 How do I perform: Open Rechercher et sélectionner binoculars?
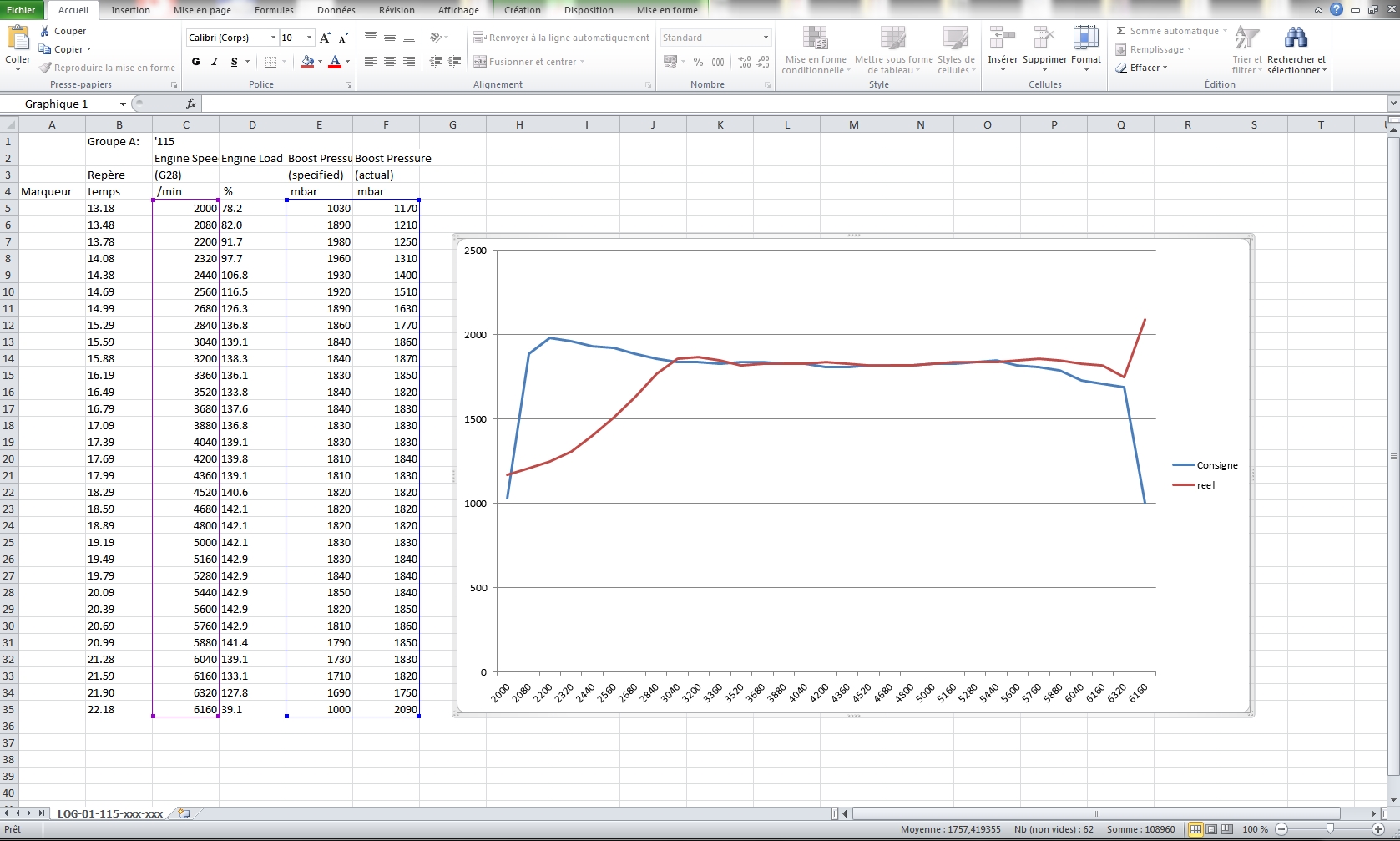pyautogui.click(x=1296, y=38)
